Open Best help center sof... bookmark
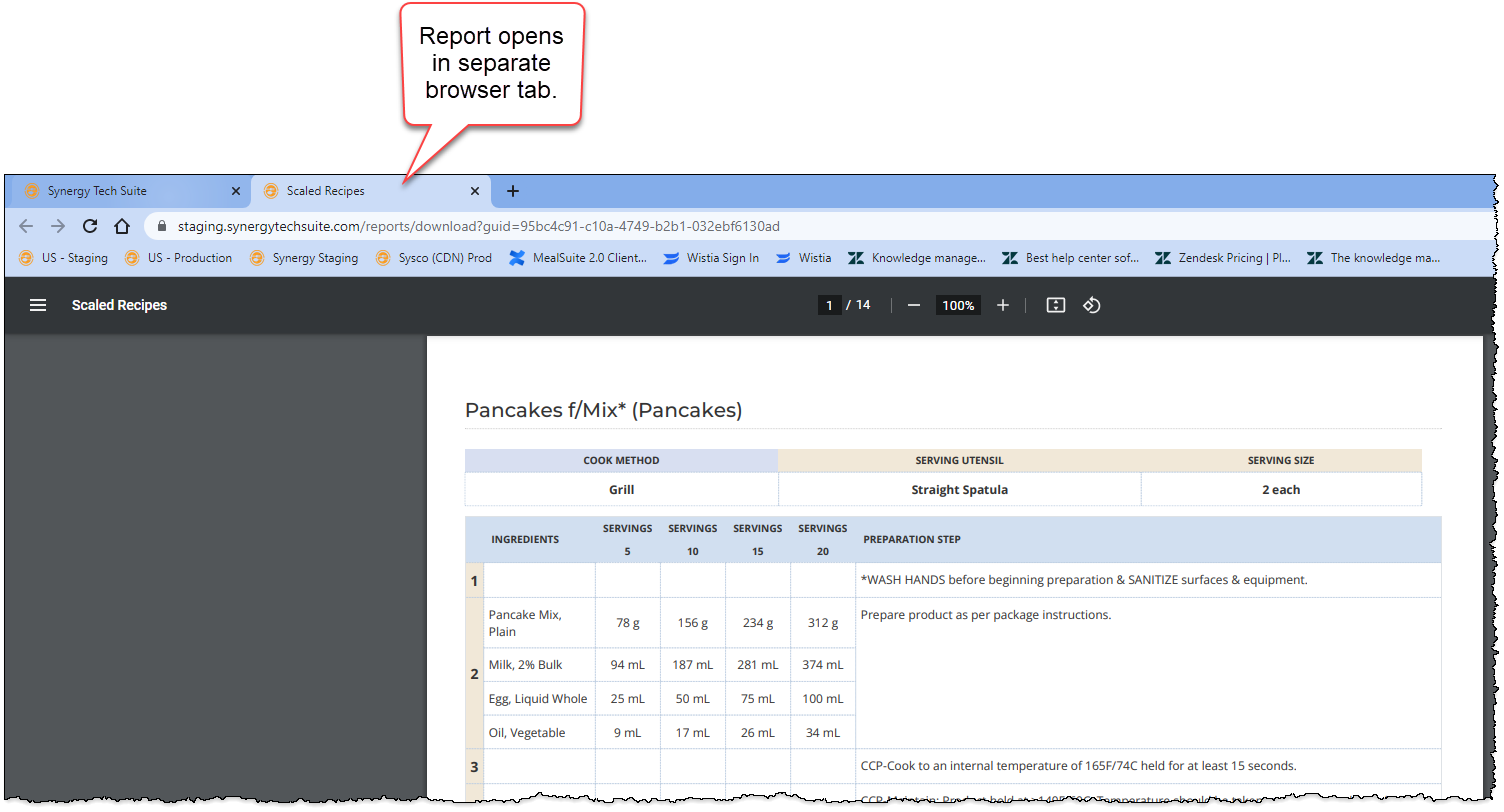 1071,258
